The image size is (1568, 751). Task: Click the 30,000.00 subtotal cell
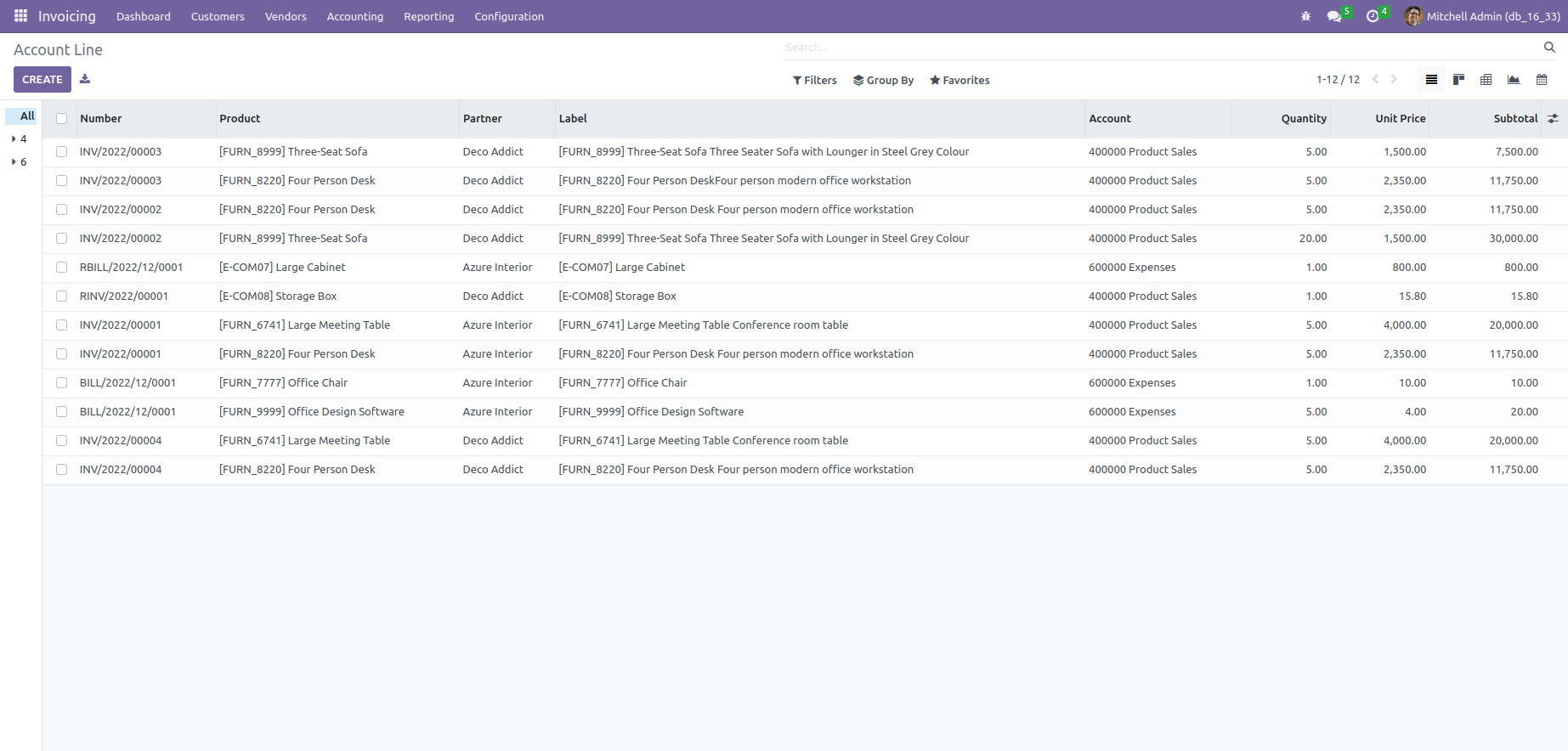coord(1514,239)
